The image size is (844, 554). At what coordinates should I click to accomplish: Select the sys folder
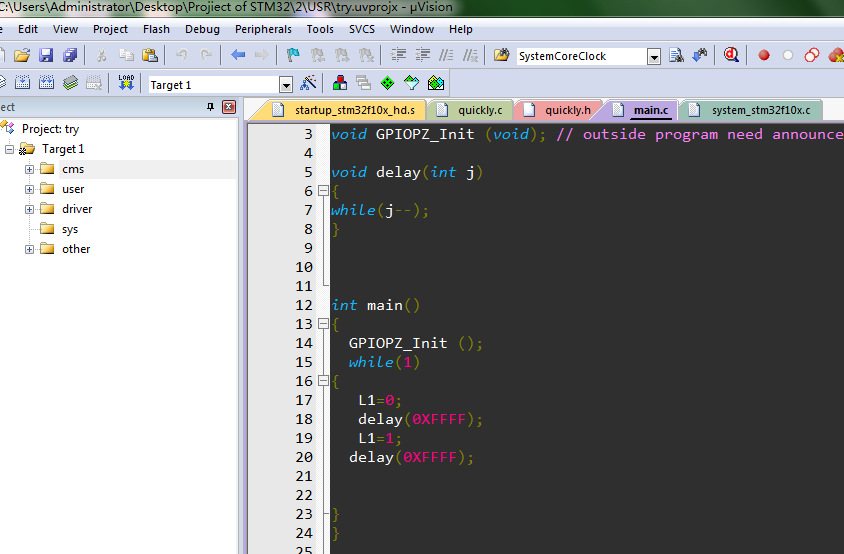click(69, 229)
